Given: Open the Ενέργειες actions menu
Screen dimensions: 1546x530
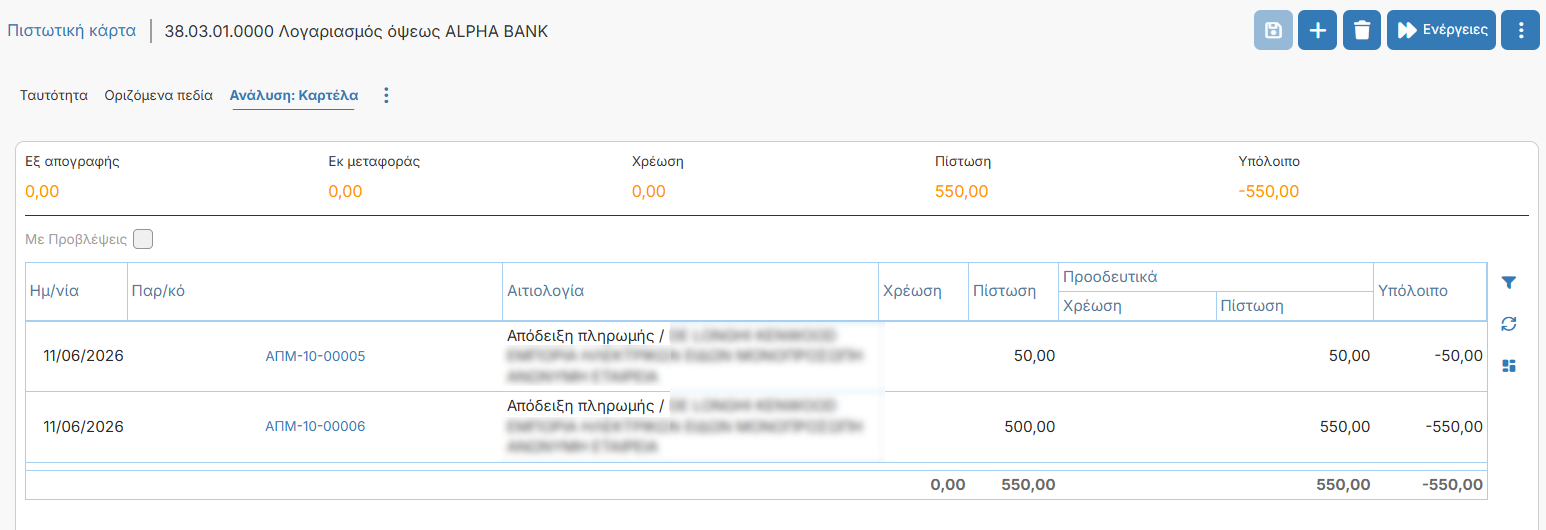Looking at the screenshot, I should click(1441, 30).
